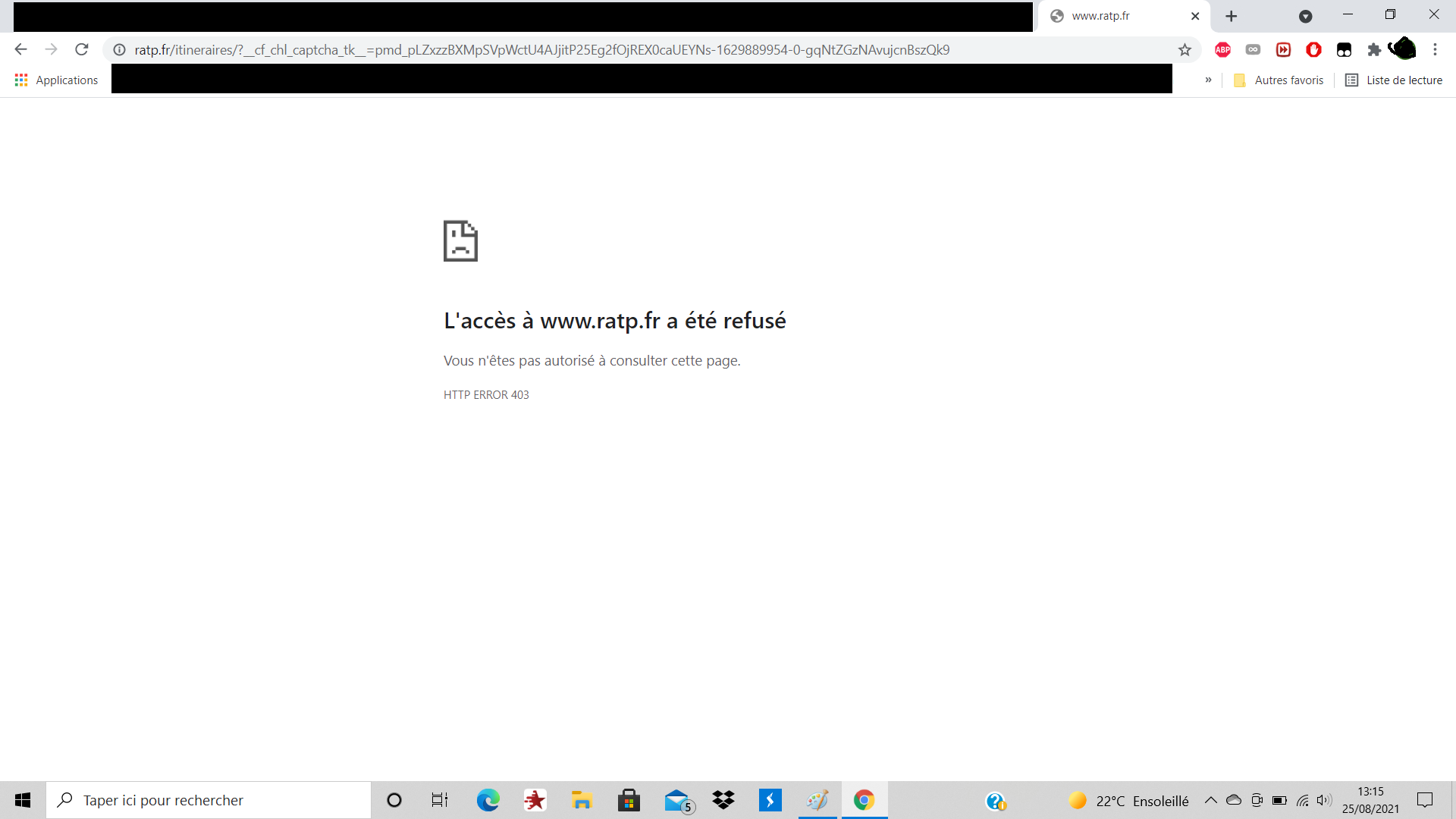Bookmark this page with the star icon
Screen dimensions: 1456x819
coord(1185,50)
